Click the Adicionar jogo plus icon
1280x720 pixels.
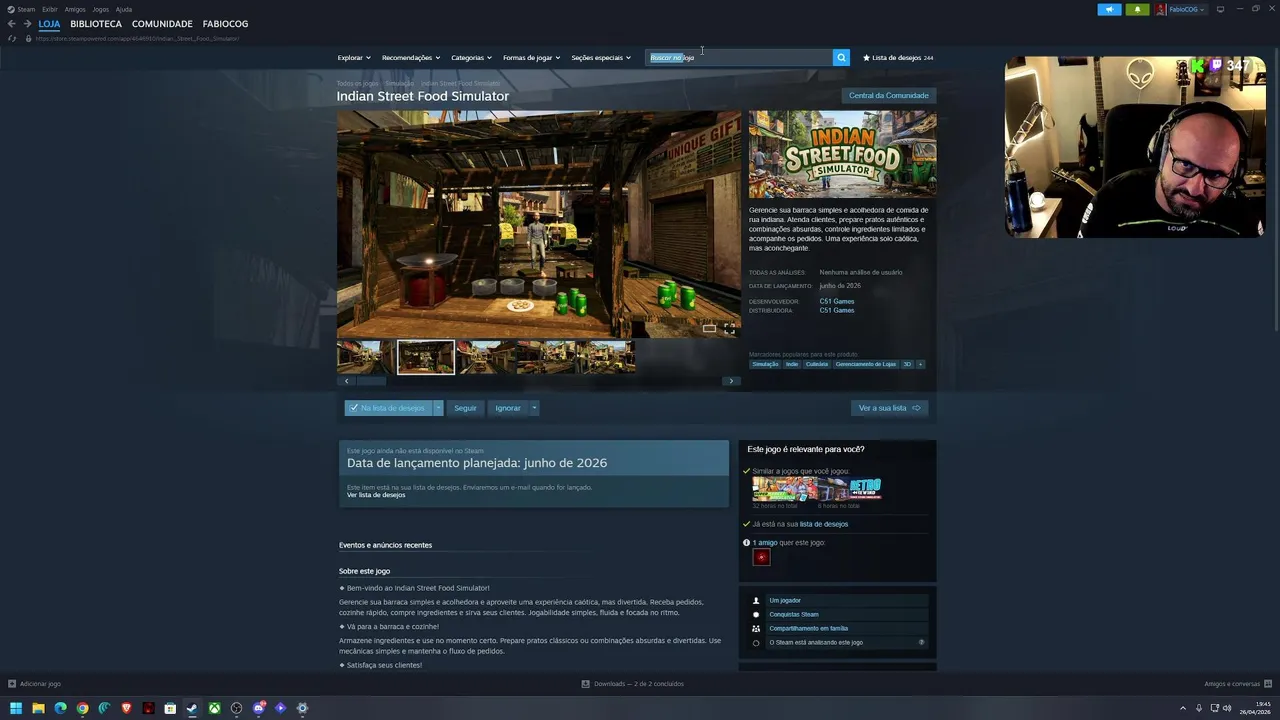12,684
